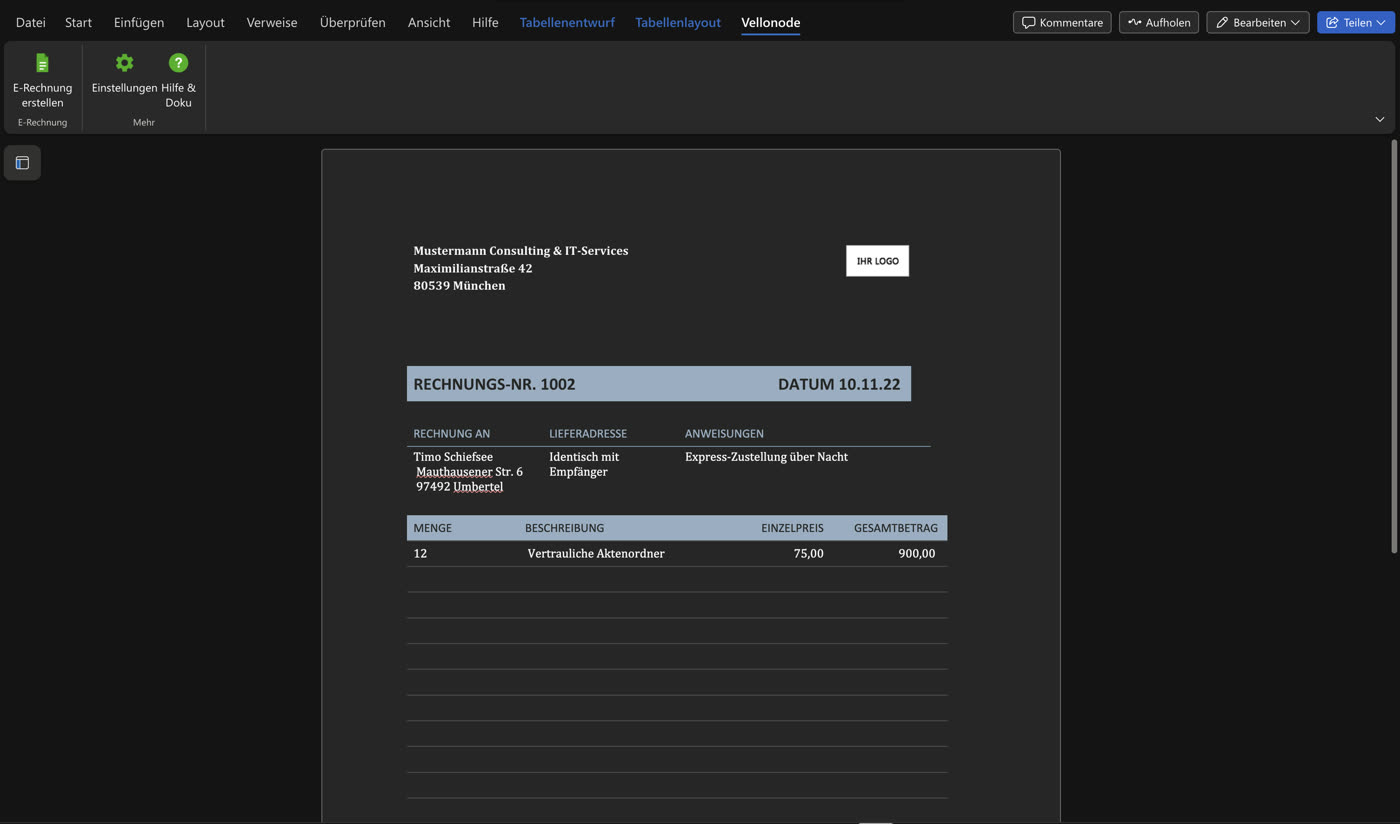This screenshot has height=824, width=1400.
Task: Open the Datei menu
Action: click(x=31, y=22)
